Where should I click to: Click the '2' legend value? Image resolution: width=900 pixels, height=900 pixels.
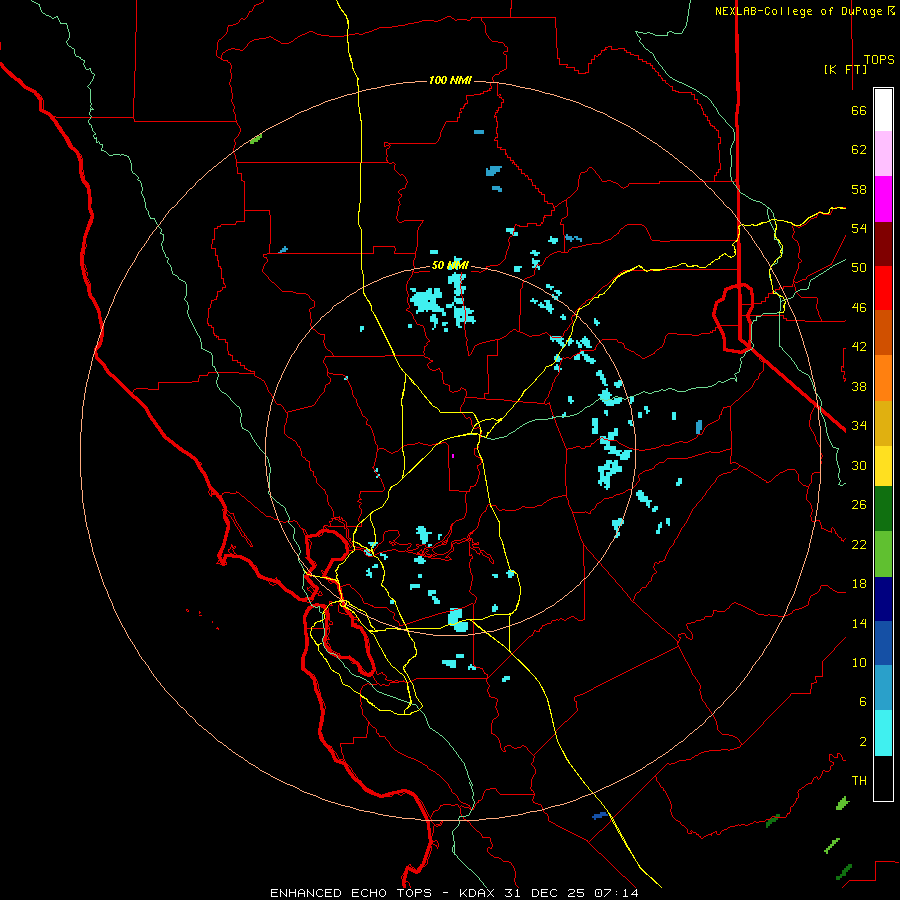[863, 742]
